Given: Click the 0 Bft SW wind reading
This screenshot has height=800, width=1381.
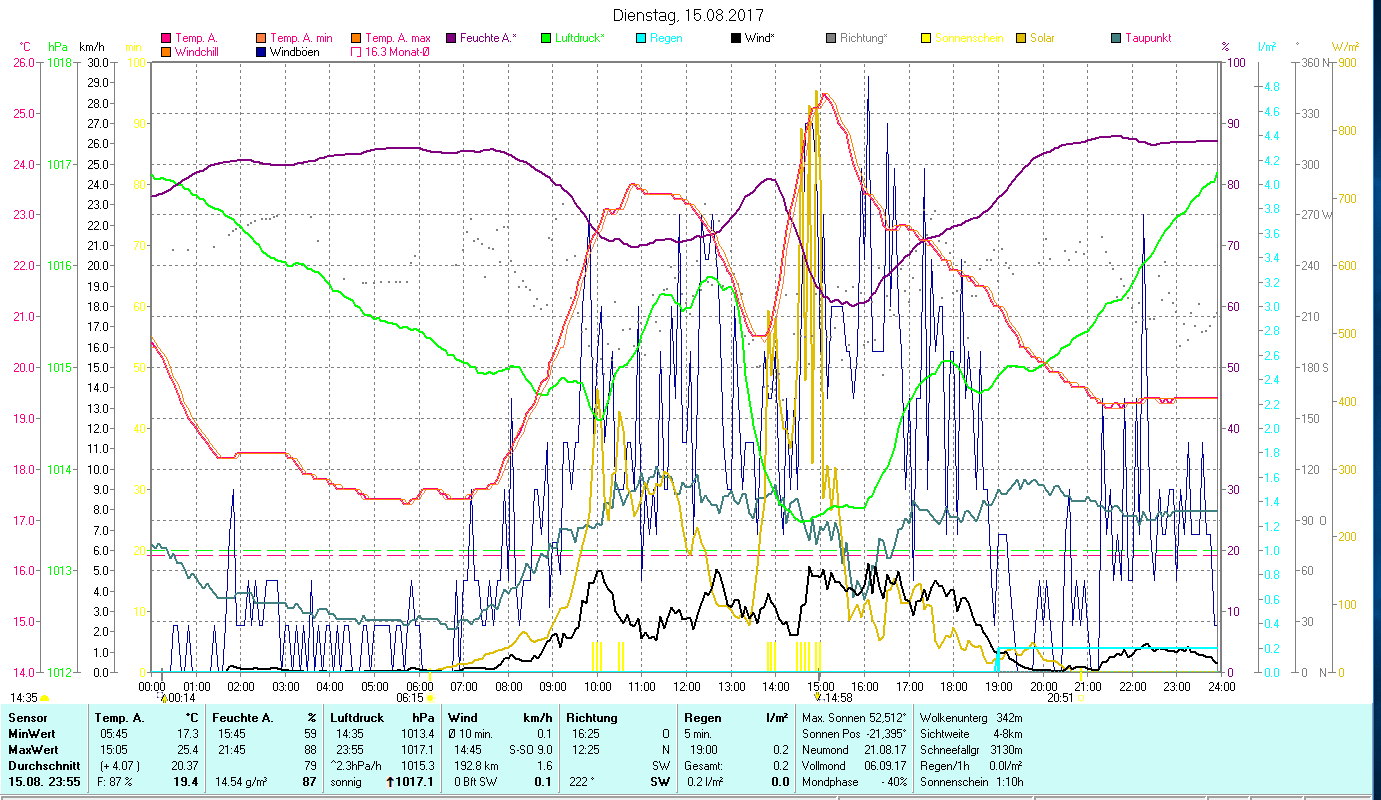Looking at the screenshot, I should tap(476, 782).
